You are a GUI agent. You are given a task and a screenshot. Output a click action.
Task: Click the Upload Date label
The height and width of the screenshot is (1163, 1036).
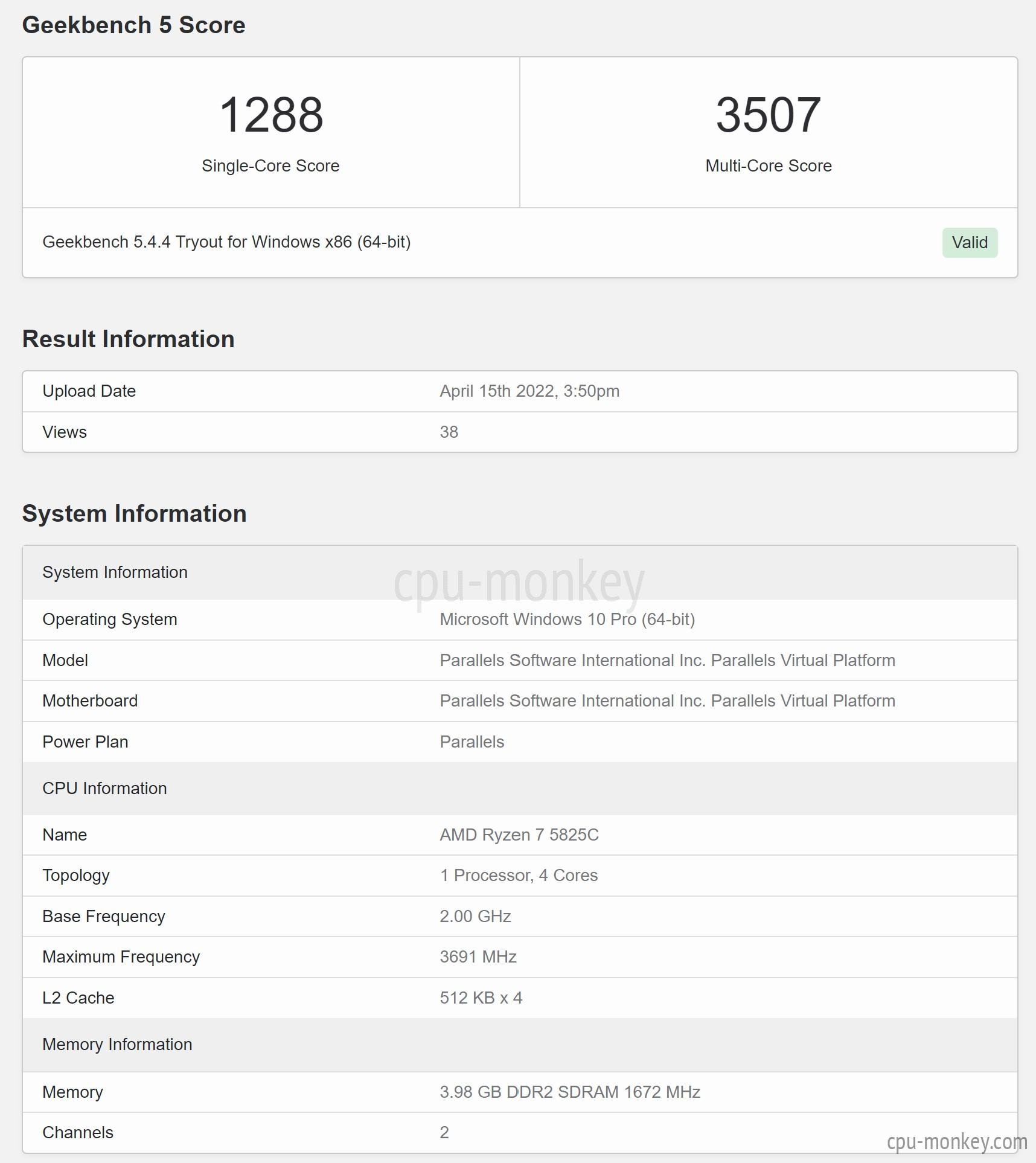pyautogui.click(x=89, y=391)
